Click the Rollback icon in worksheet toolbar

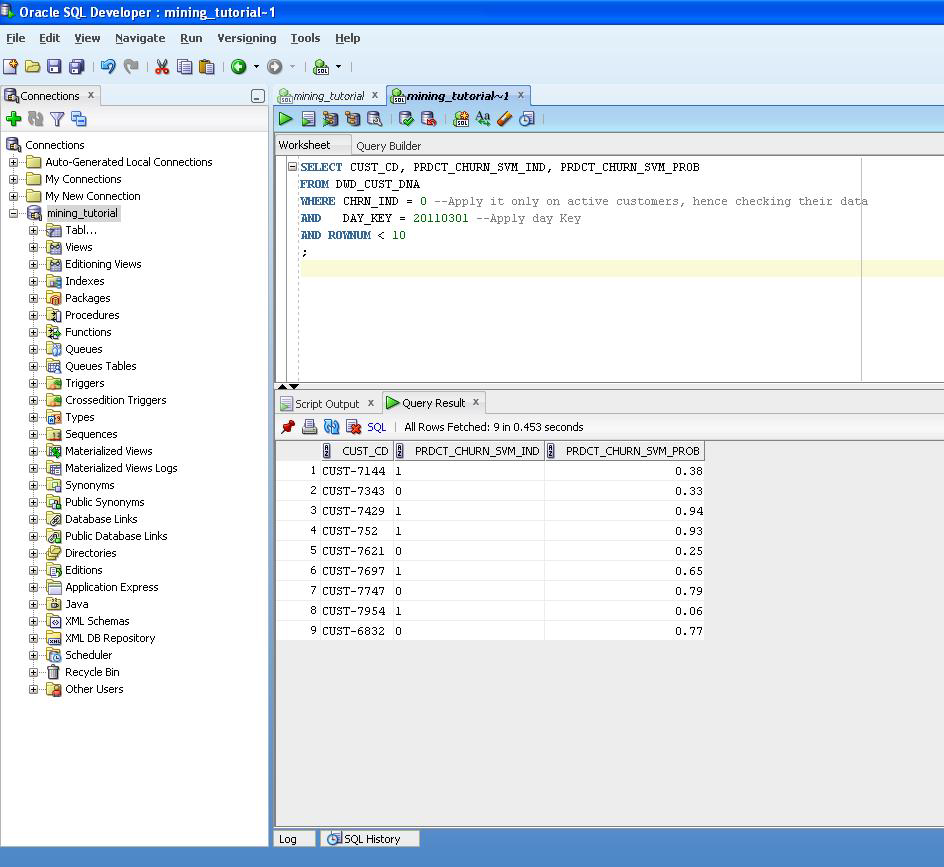[x=429, y=119]
